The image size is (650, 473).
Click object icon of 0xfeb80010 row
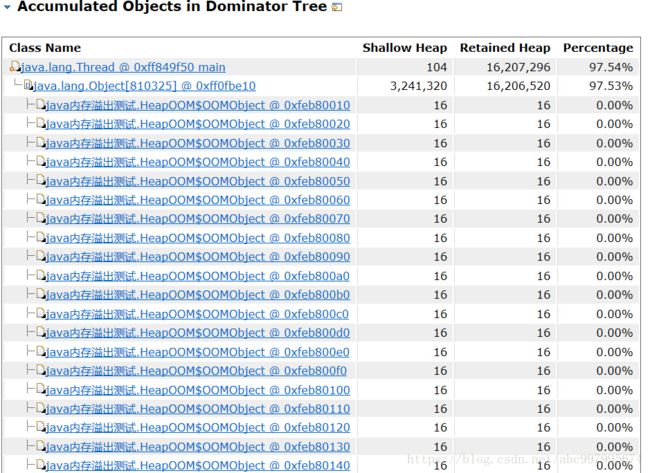click(x=41, y=104)
